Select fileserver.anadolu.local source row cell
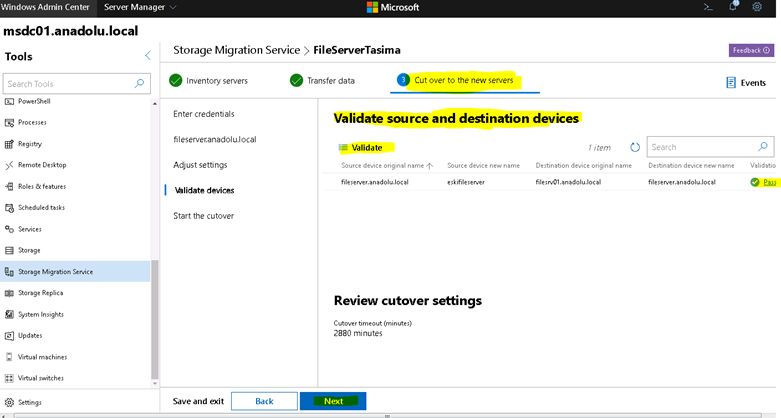The height and width of the screenshot is (418, 781). 375,182
